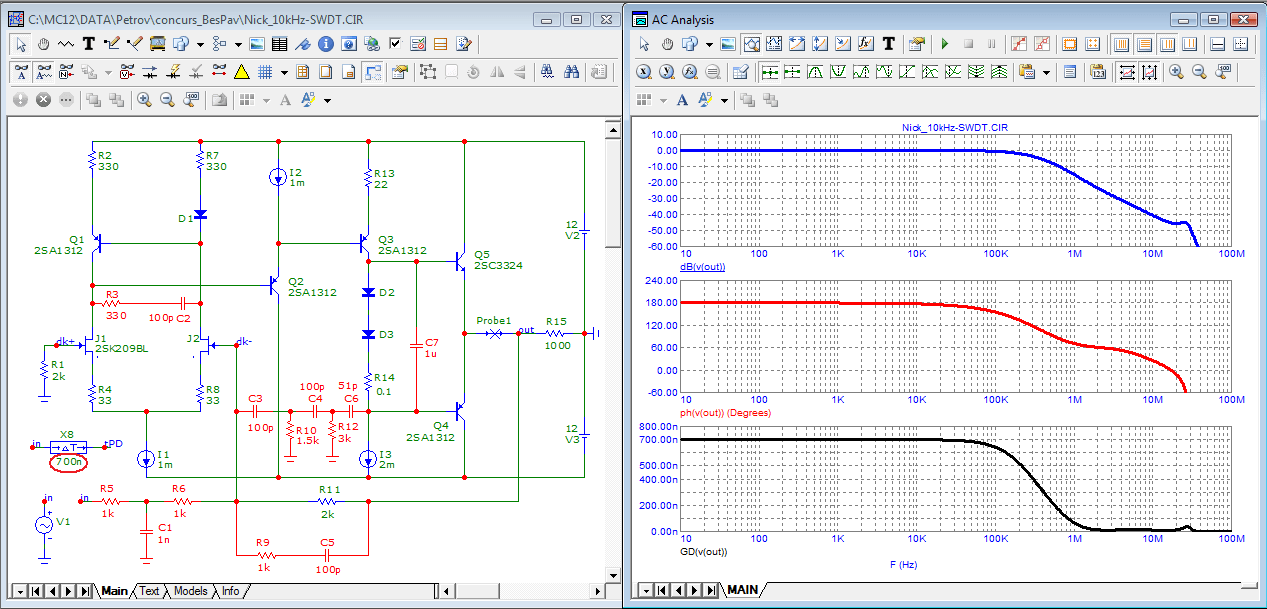The image size is (1267, 609).
Task: Select the bold T text tool in schematic window
Action: coord(88,44)
